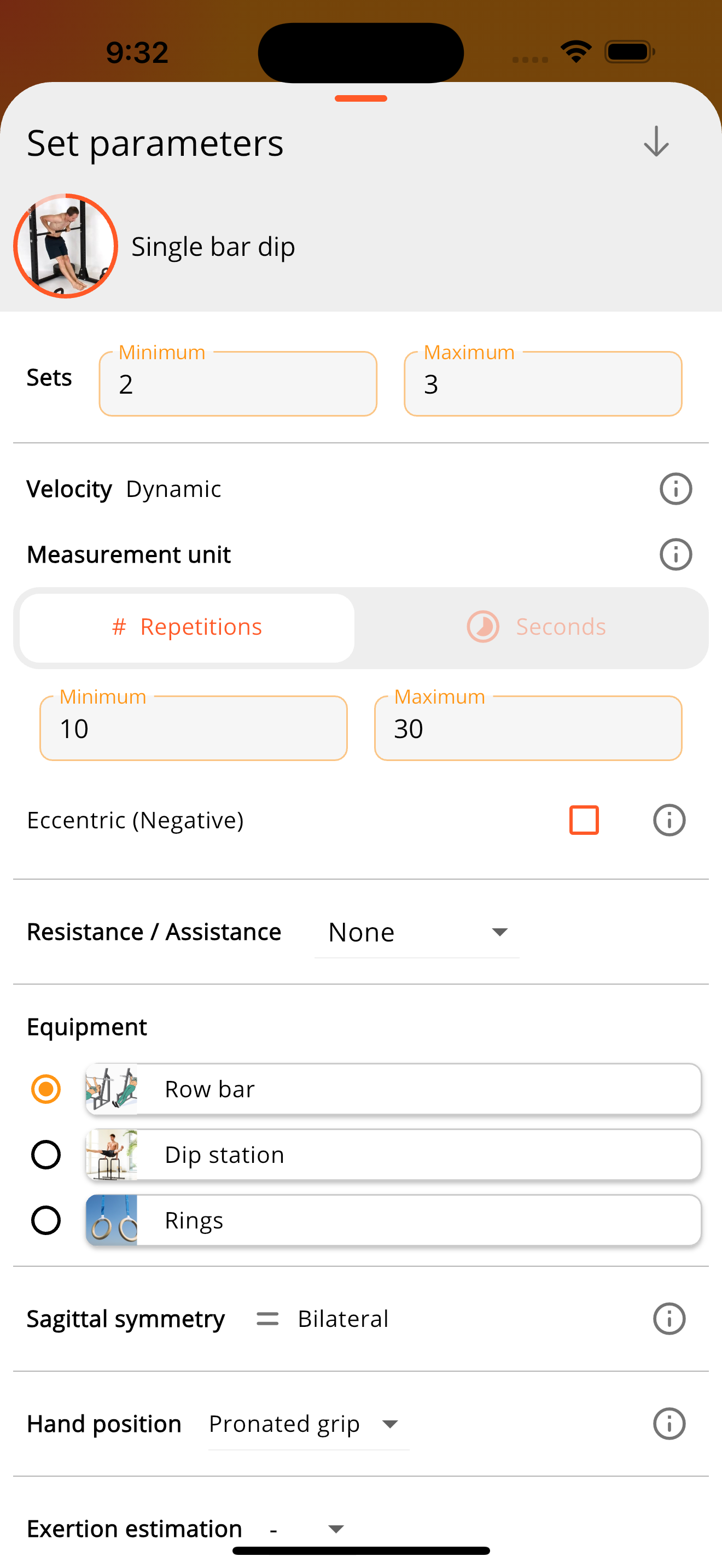Screen dimensions: 722x1568
Task: Tap the repetitions Maximum field showing 30
Action: [x=528, y=729]
